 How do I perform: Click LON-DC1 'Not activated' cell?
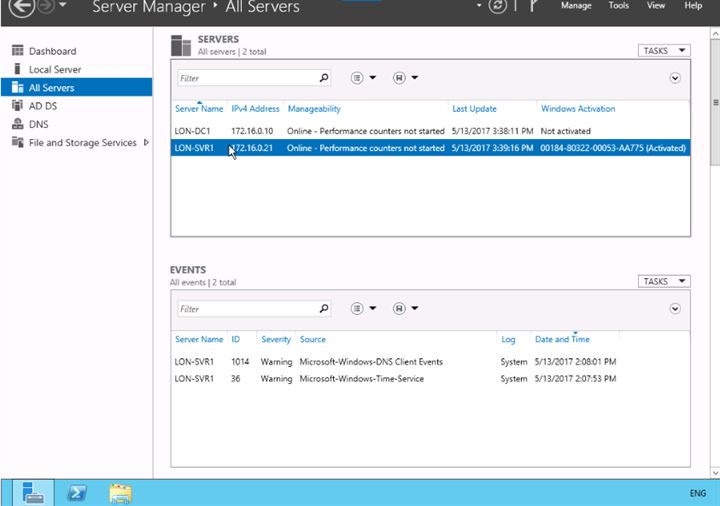pyautogui.click(x=565, y=131)
